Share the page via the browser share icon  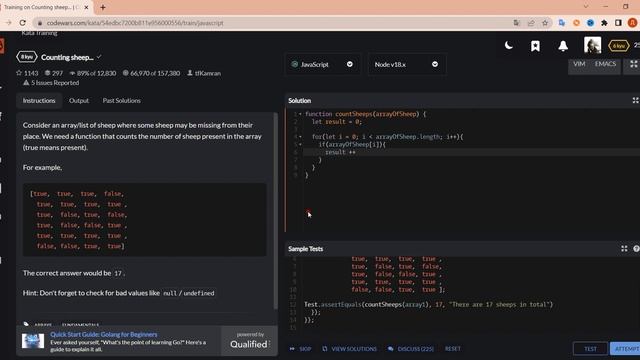pos(531,23)
